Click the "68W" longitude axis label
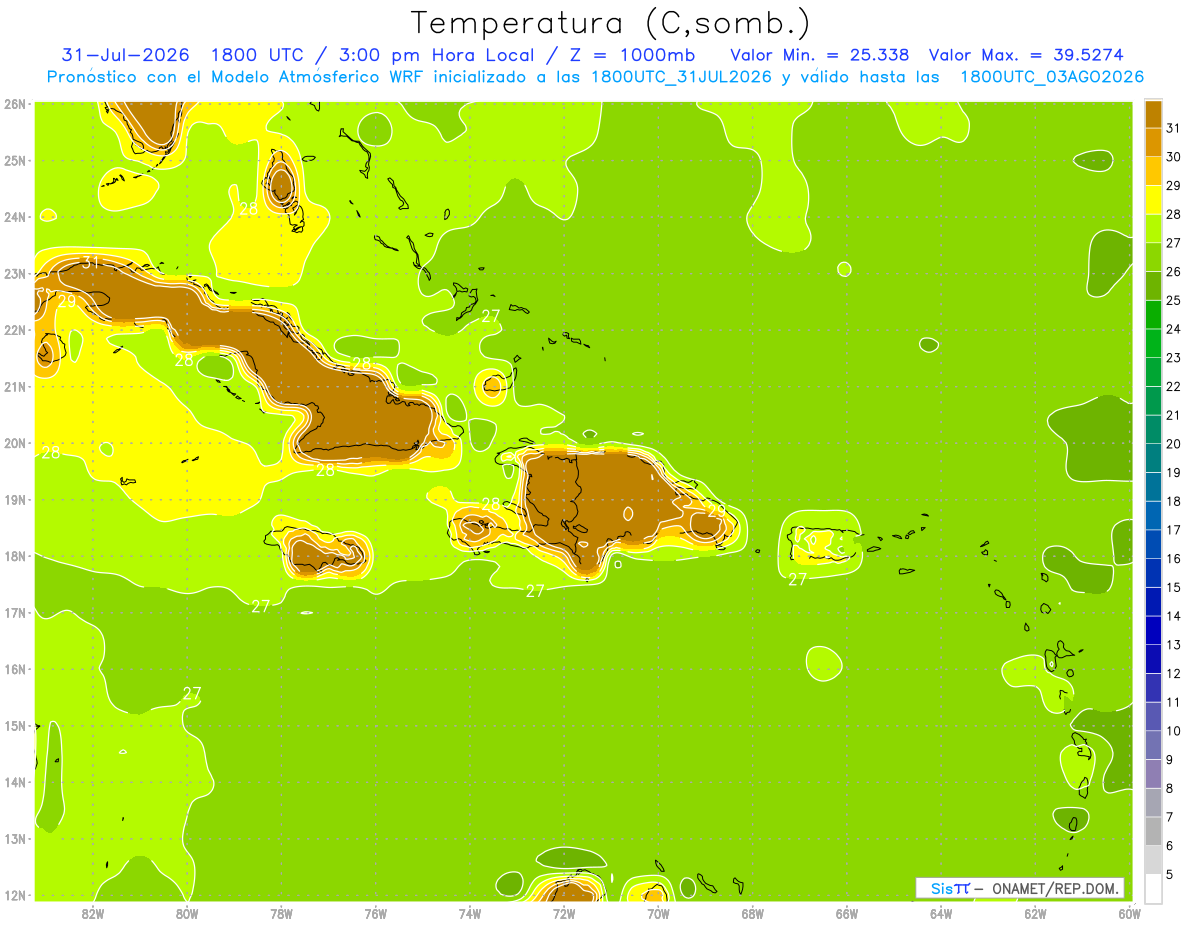Viewport: 1200px width, 927px height. (753, 913)
